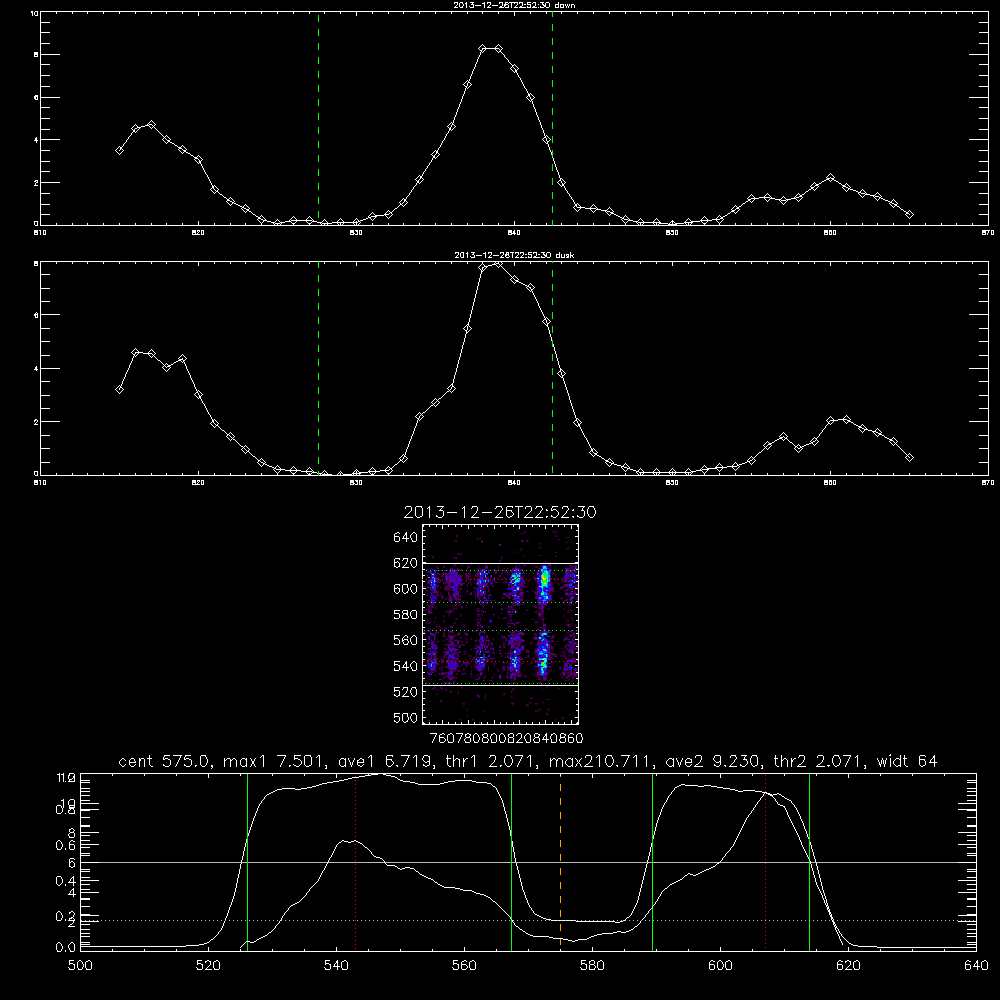
Task: Select the rightmost diamond marker on dusk curve
Action: tap(909, 457)
